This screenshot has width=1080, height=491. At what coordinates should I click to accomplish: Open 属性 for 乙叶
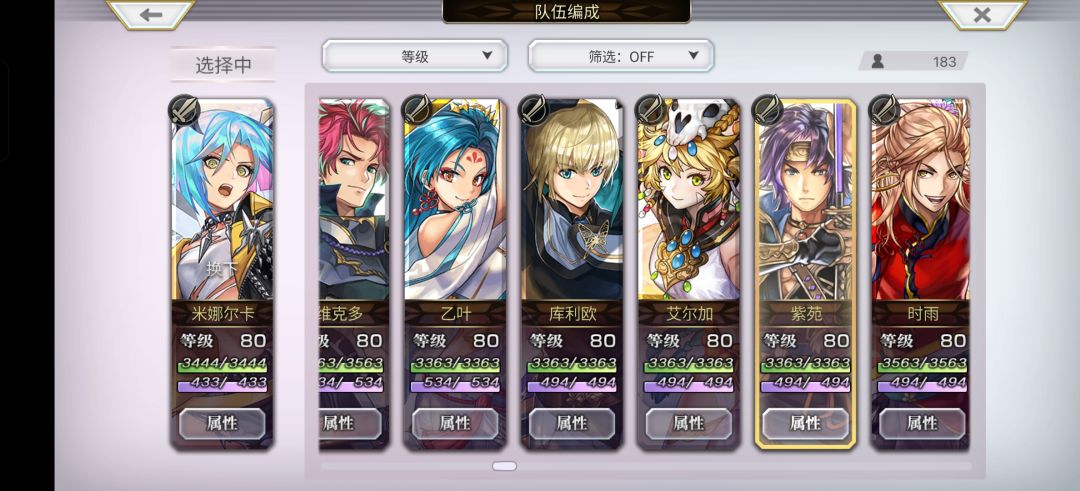click(455, 423)
